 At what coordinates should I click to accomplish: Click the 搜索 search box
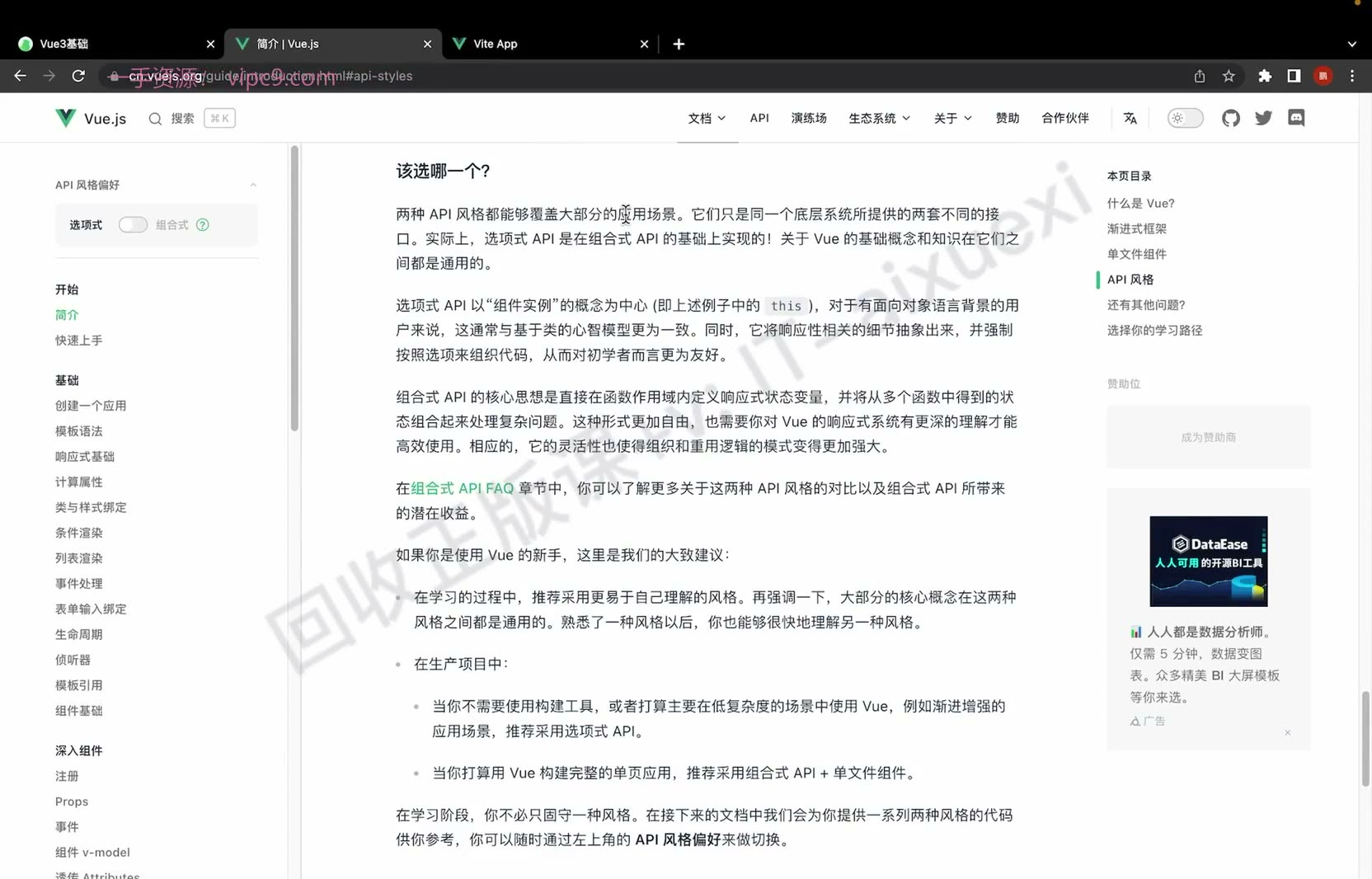coord(191,119)
